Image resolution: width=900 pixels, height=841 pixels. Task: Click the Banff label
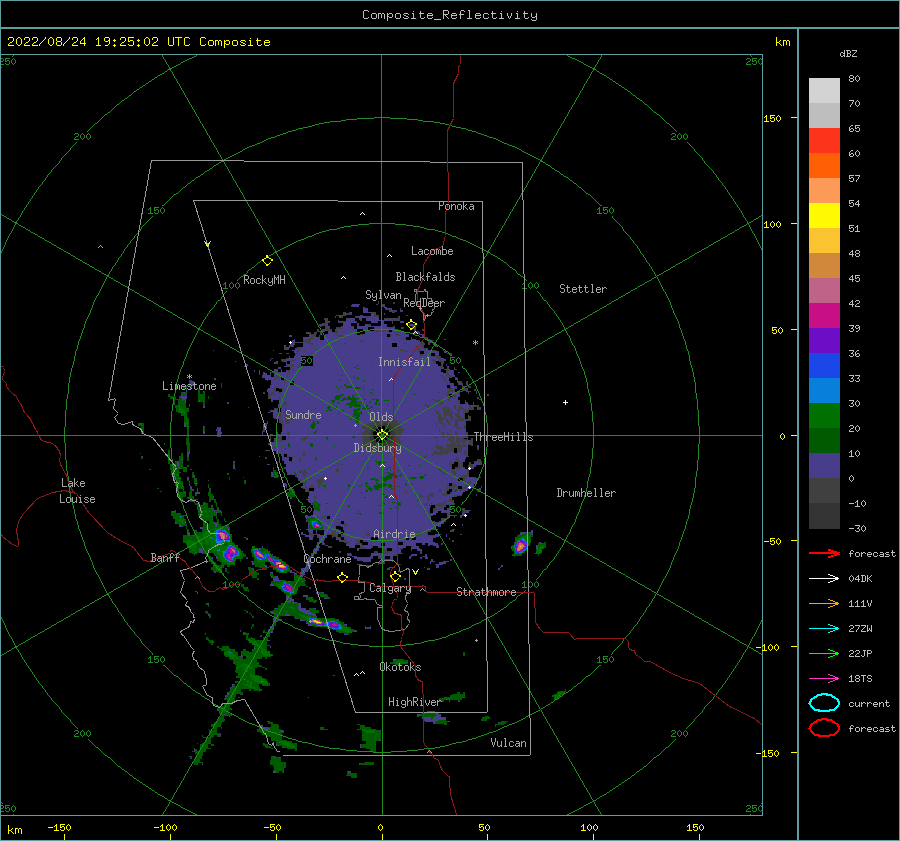click(165, 557)
